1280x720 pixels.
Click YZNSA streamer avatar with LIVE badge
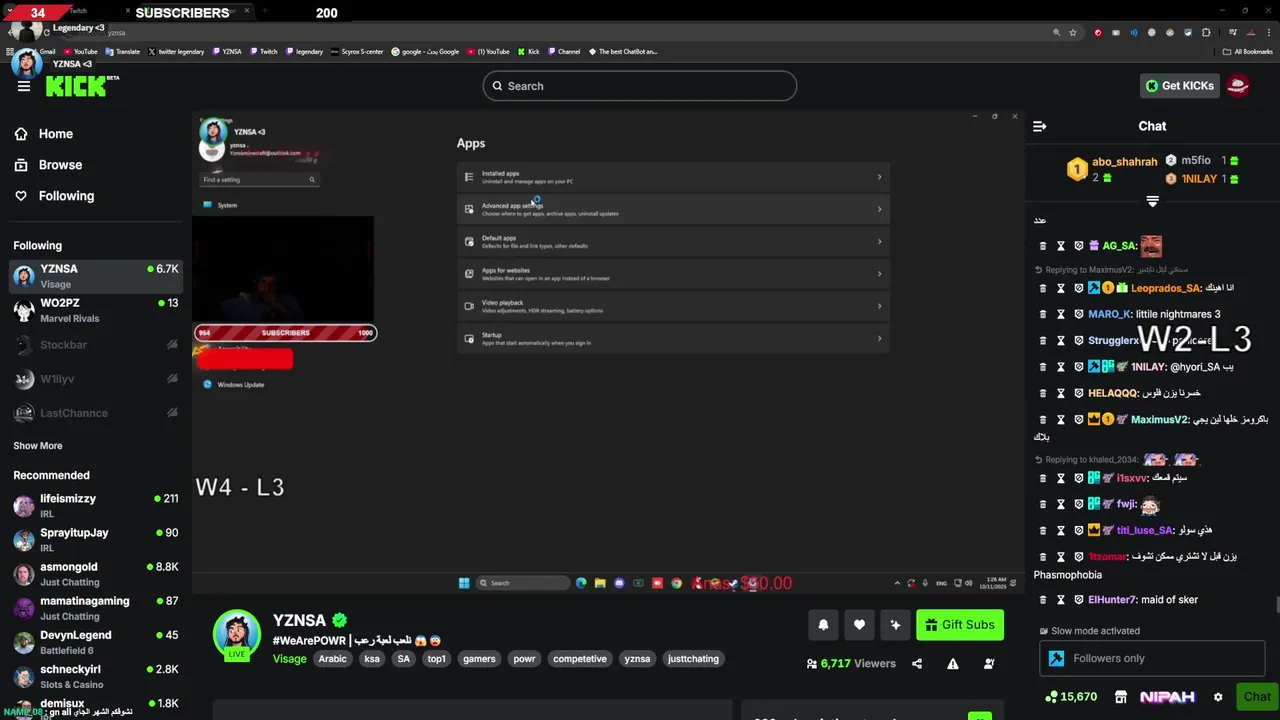click(237, 634)
